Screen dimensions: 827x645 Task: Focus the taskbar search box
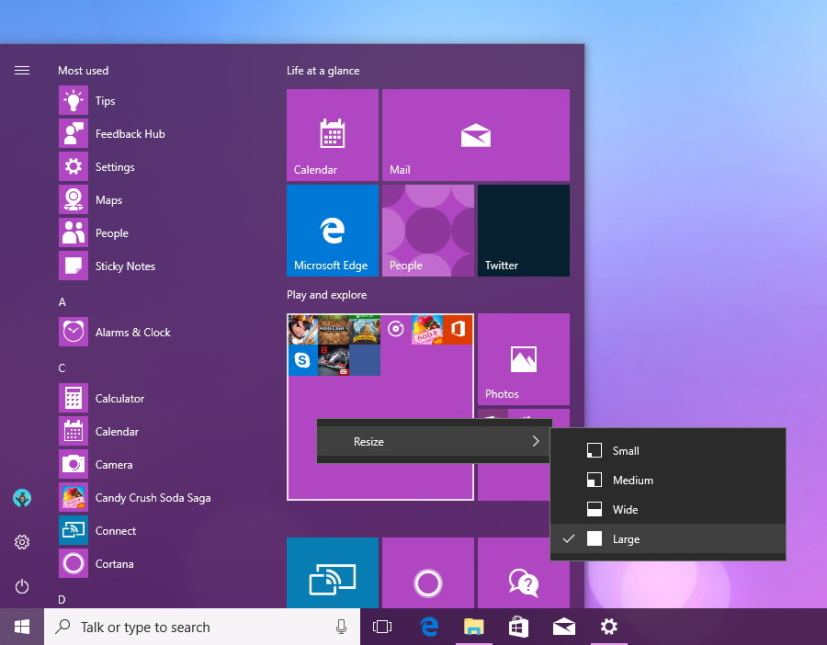coord(202,627)
